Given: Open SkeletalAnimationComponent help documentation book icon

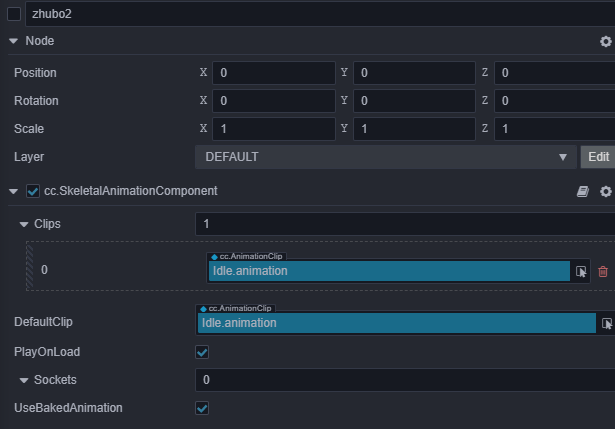Looking at the screenshot, I should pyautogui.click(x=583, y=191).
